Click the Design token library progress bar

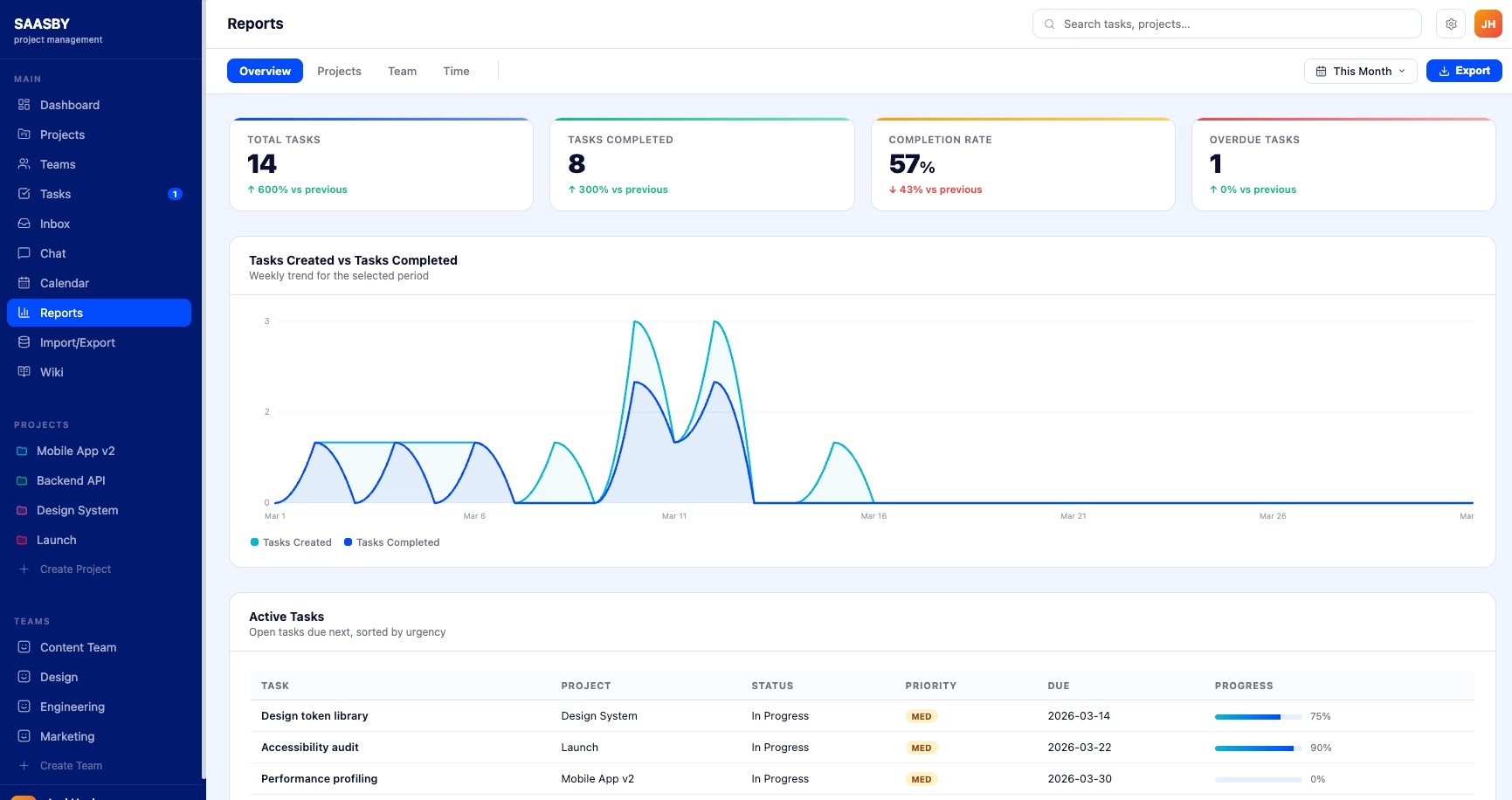click(x=1258, y=717)
